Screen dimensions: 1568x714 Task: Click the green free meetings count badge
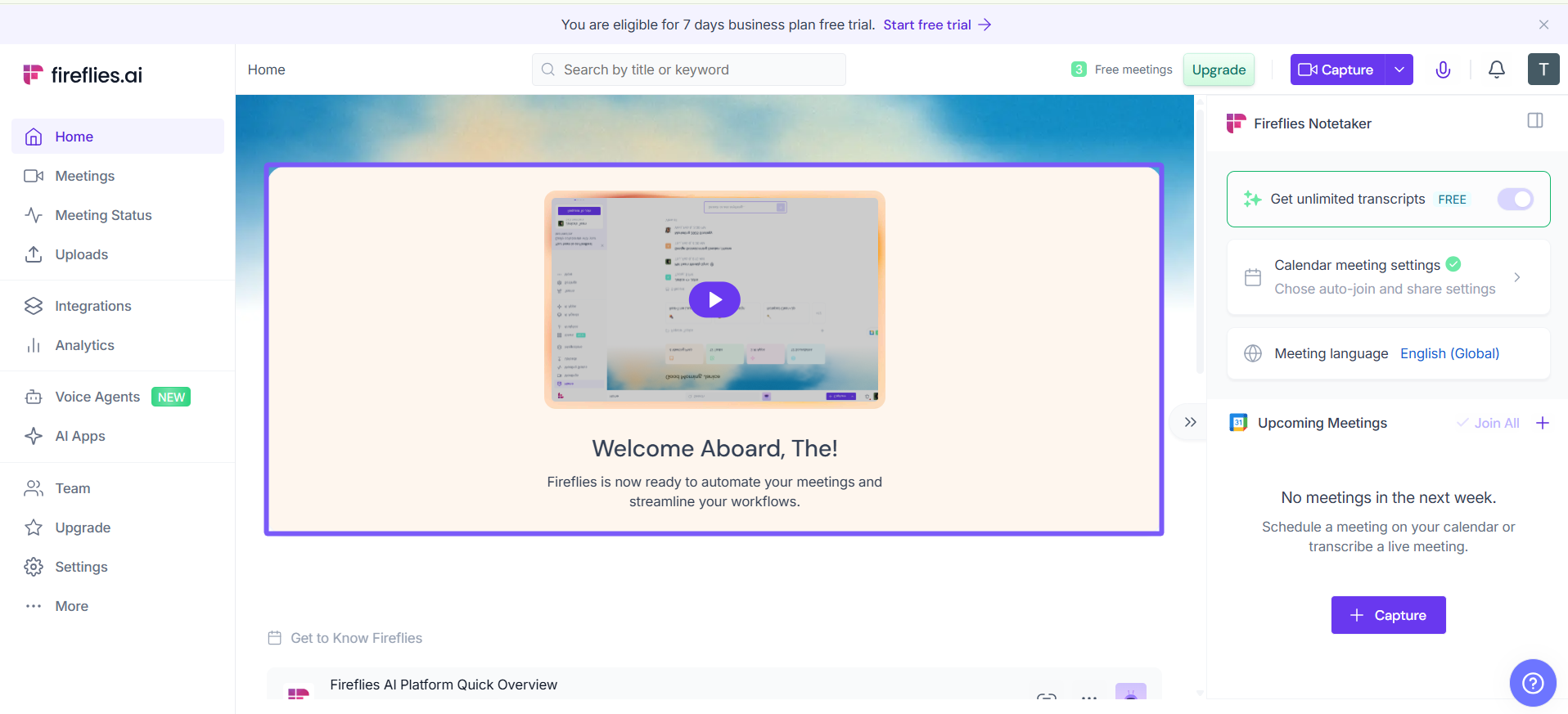coord(1079,70)
